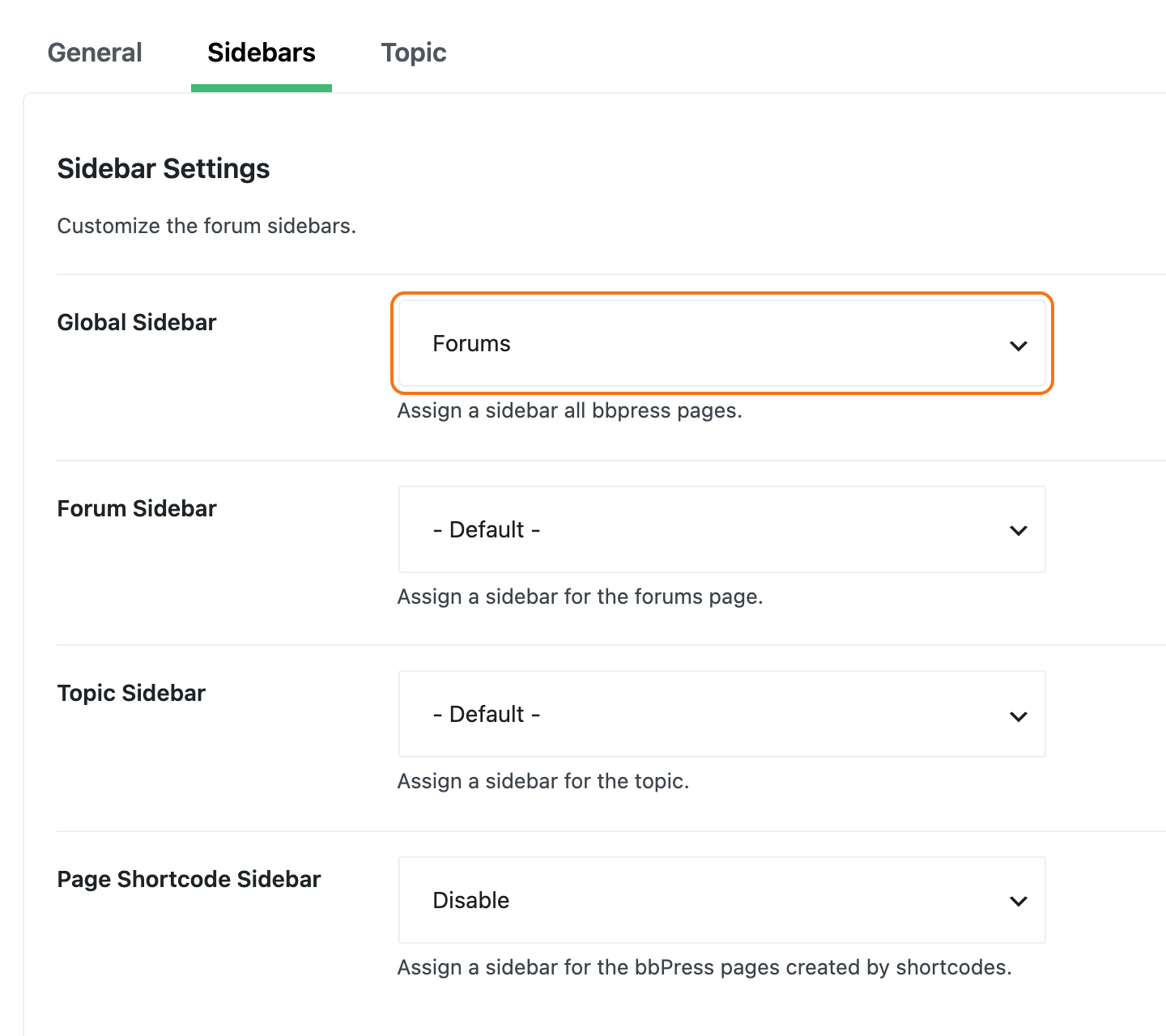Click 'Assign a sidebar all bbpress pages.' text

(x=569, y=411)
